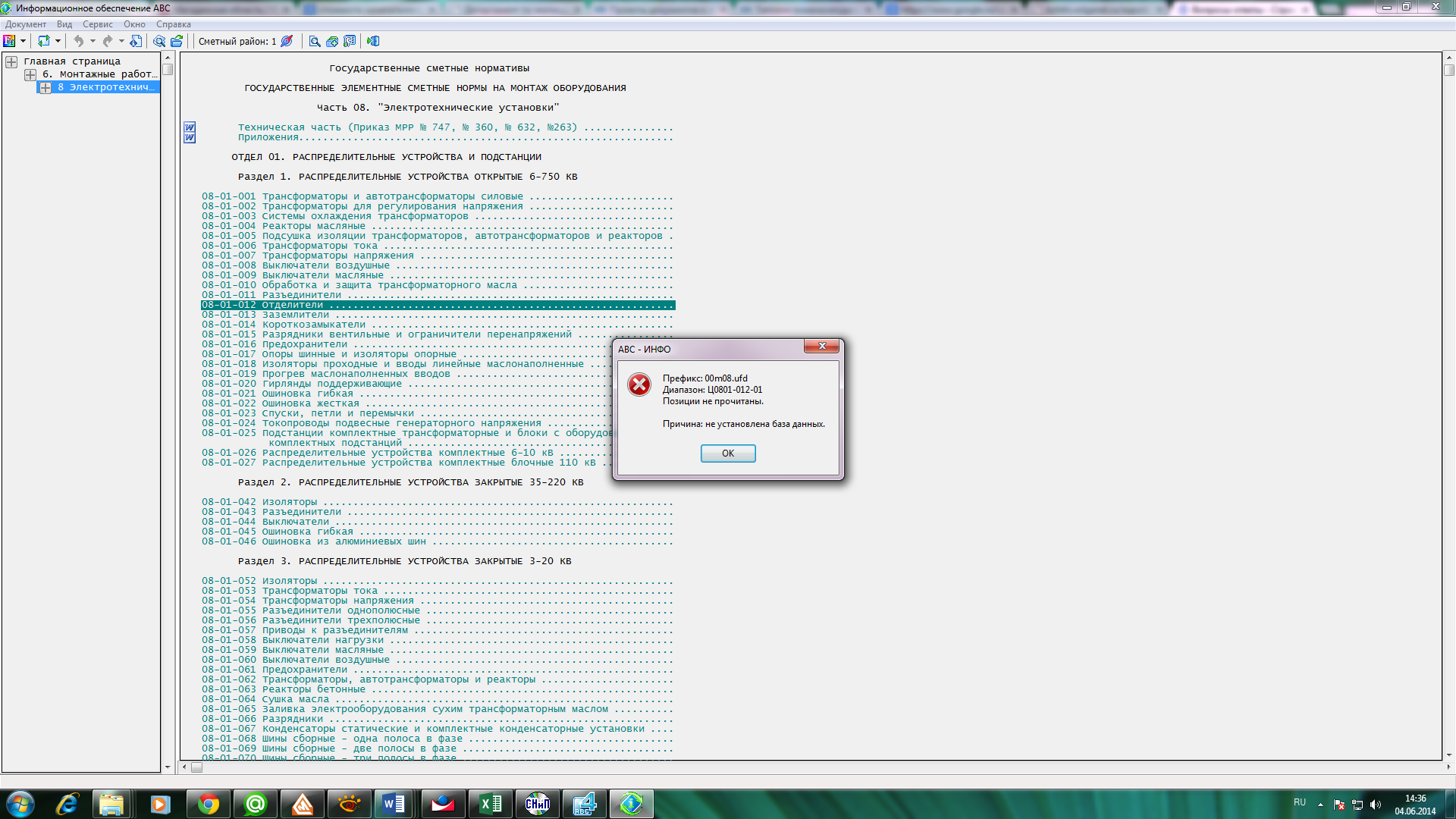Image resolution: width=1456 pixels, height=819 pixels.
Task: Click the colorful Ff font icon
Action: [9, 41]
